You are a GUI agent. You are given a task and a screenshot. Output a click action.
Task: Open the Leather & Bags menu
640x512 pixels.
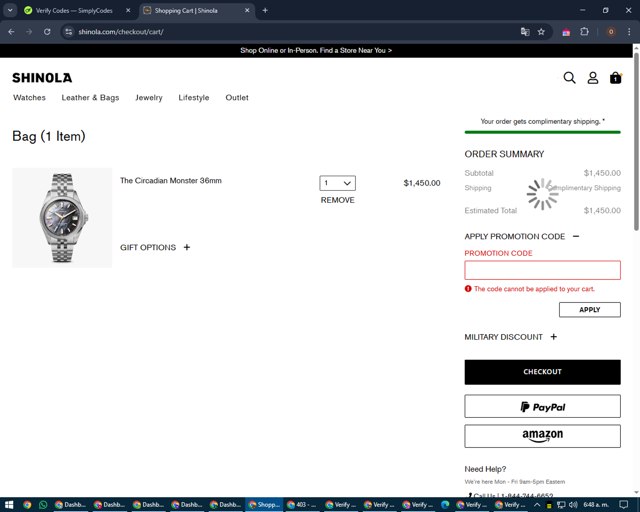[x=90, y=98]
